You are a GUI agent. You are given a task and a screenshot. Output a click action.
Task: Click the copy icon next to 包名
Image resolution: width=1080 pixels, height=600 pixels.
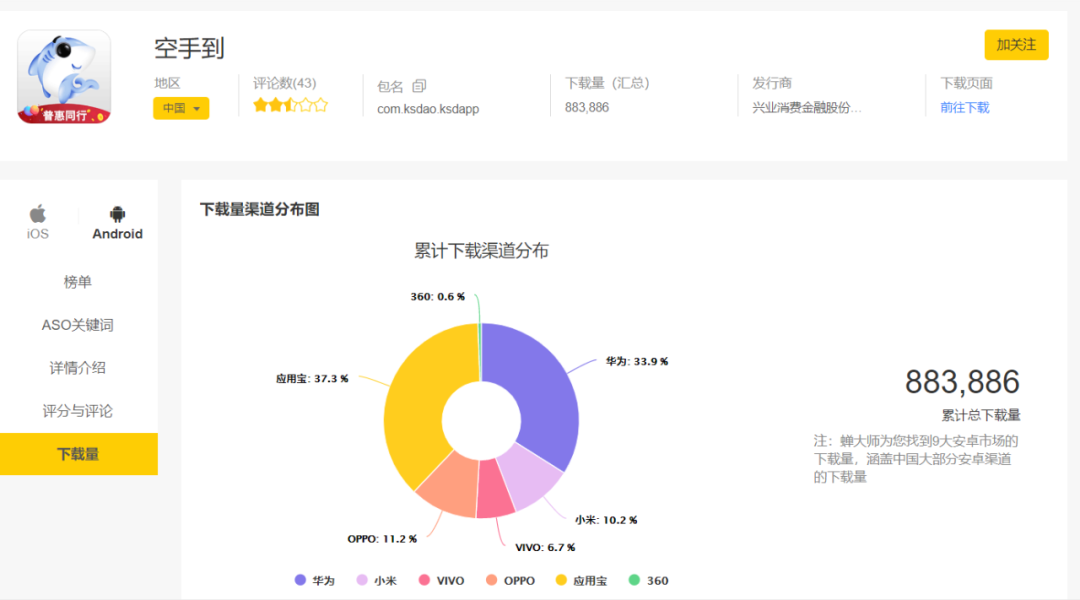(419, 86)
